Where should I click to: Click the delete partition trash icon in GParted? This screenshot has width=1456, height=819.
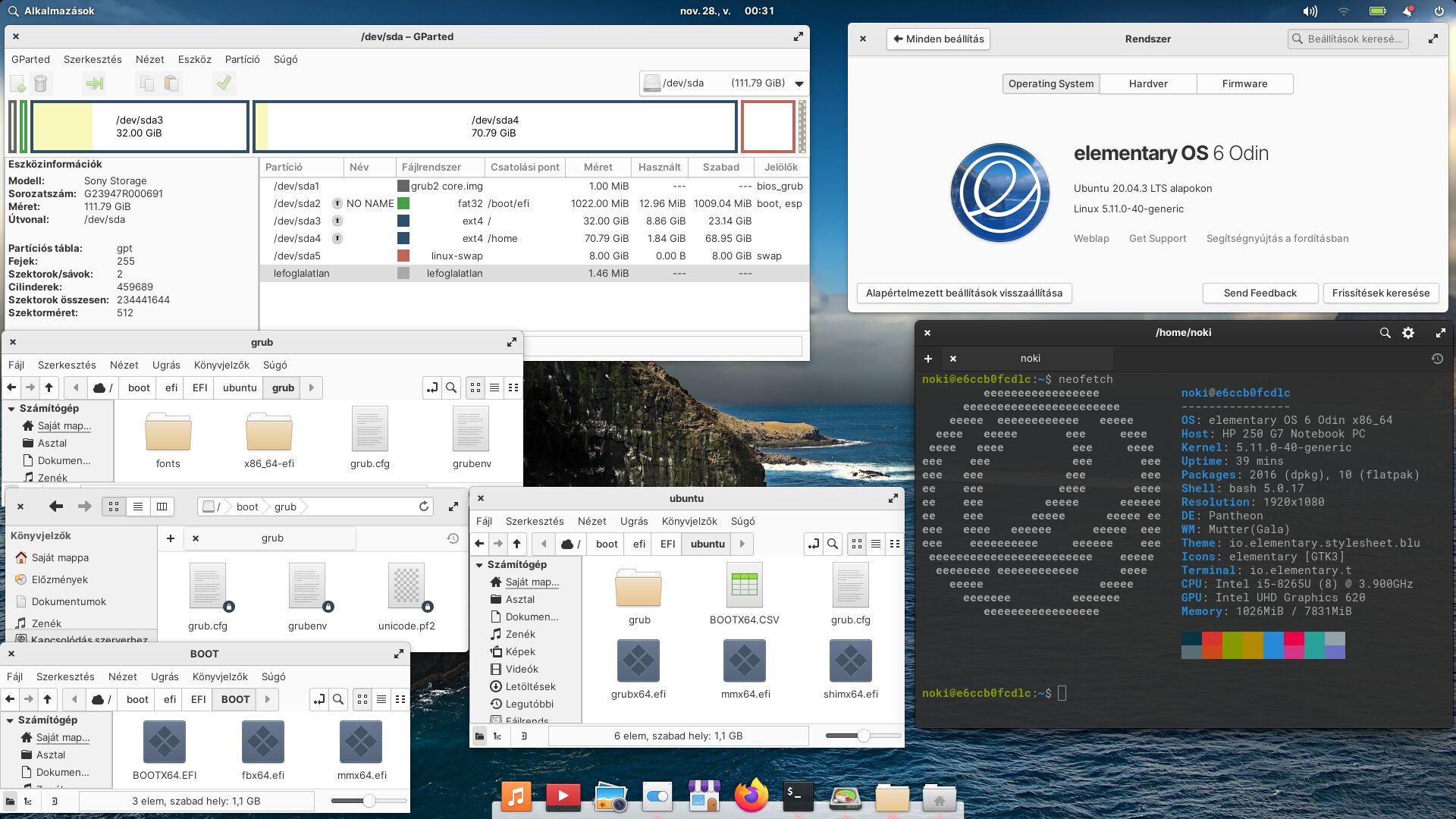pyautogui.click(x=41, y=83)
